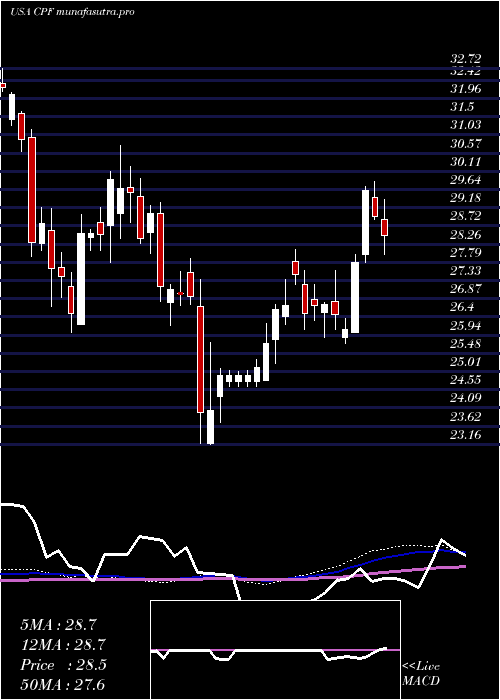Click the '50MA : 27.6' reading
Image resolution: width=500 pixels, height=700 pixels.
click(62, 684)
